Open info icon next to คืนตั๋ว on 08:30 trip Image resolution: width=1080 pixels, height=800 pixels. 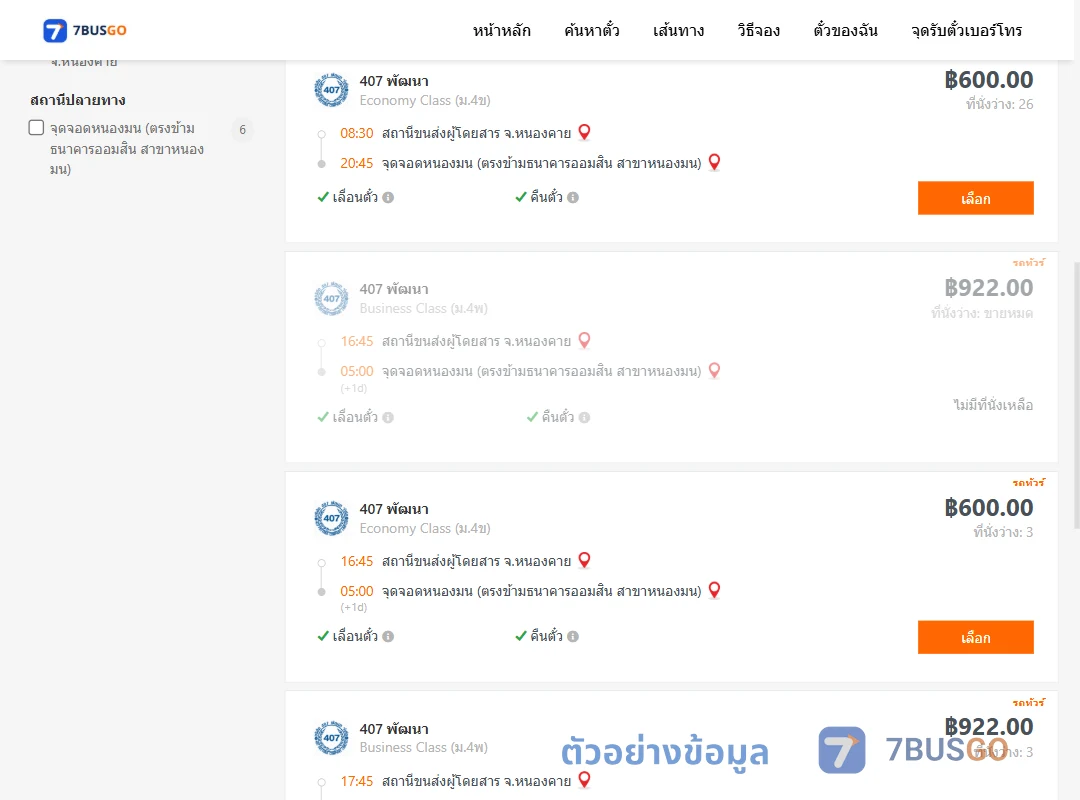click(x=573, y=198)
